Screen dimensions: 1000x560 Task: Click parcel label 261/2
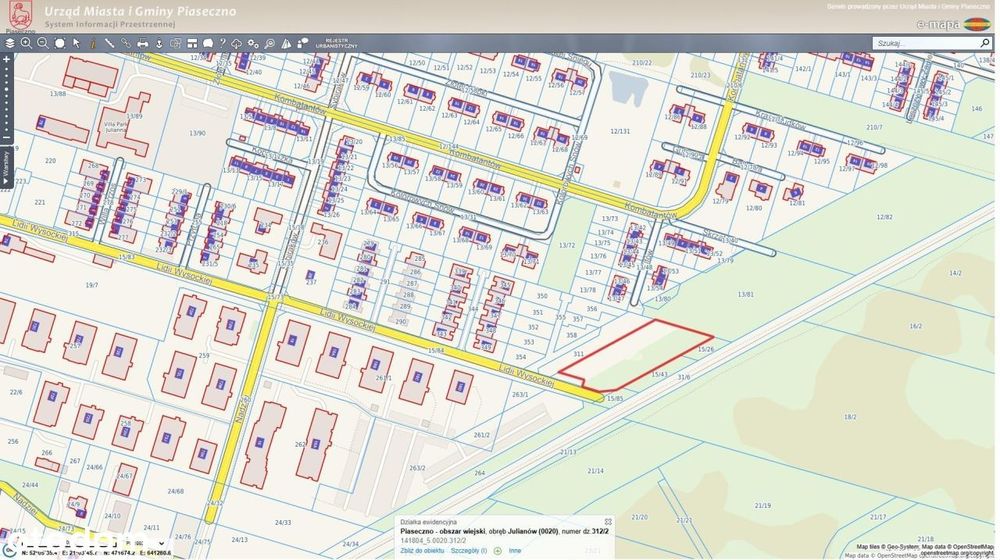pos(482,435)
